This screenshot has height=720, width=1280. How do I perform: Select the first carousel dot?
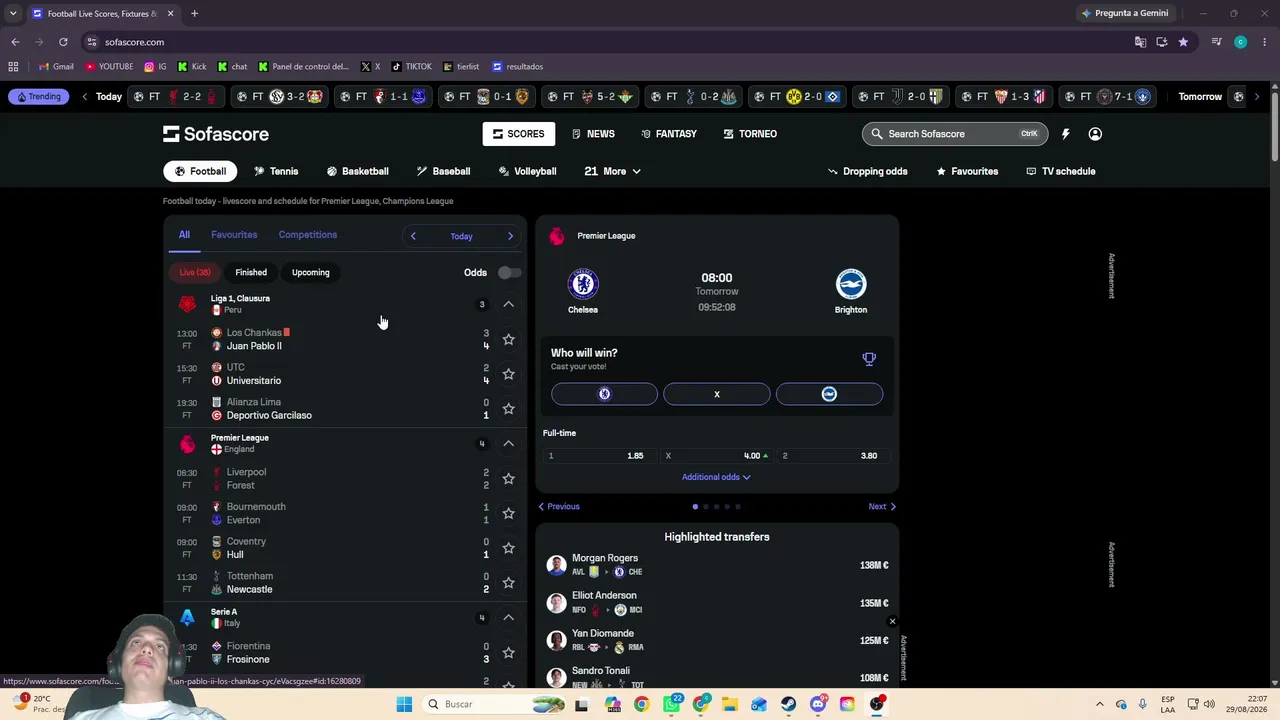695,507
